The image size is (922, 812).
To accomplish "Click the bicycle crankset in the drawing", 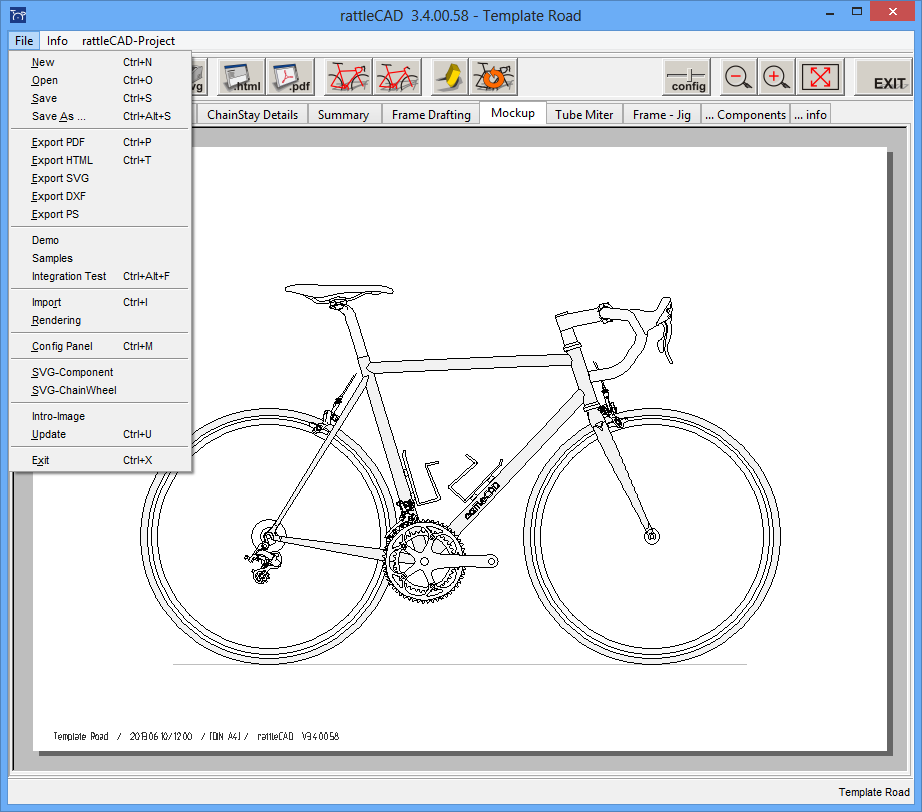I will point(424,562).
